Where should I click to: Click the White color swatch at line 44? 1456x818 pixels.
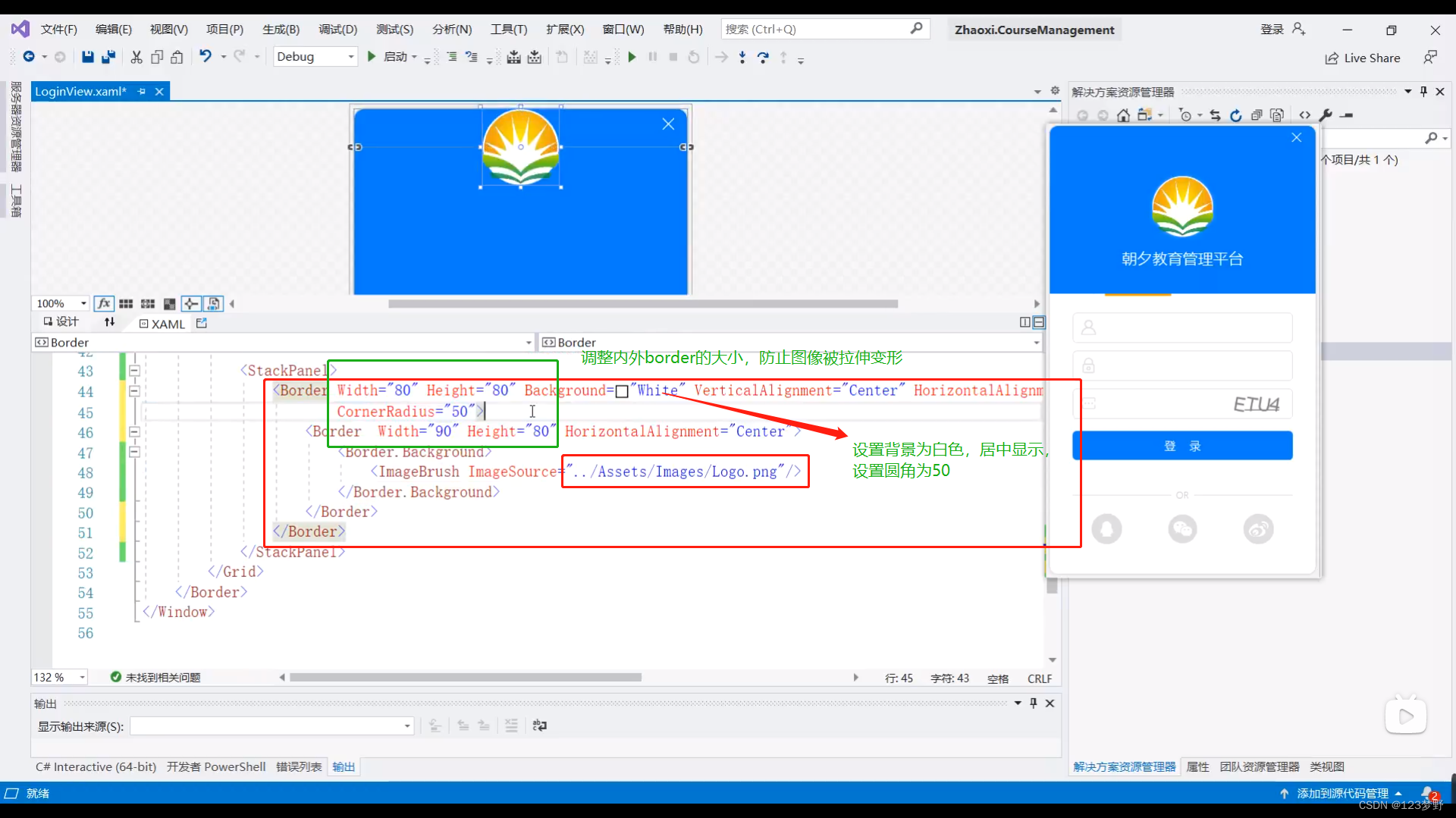[622, 391]
